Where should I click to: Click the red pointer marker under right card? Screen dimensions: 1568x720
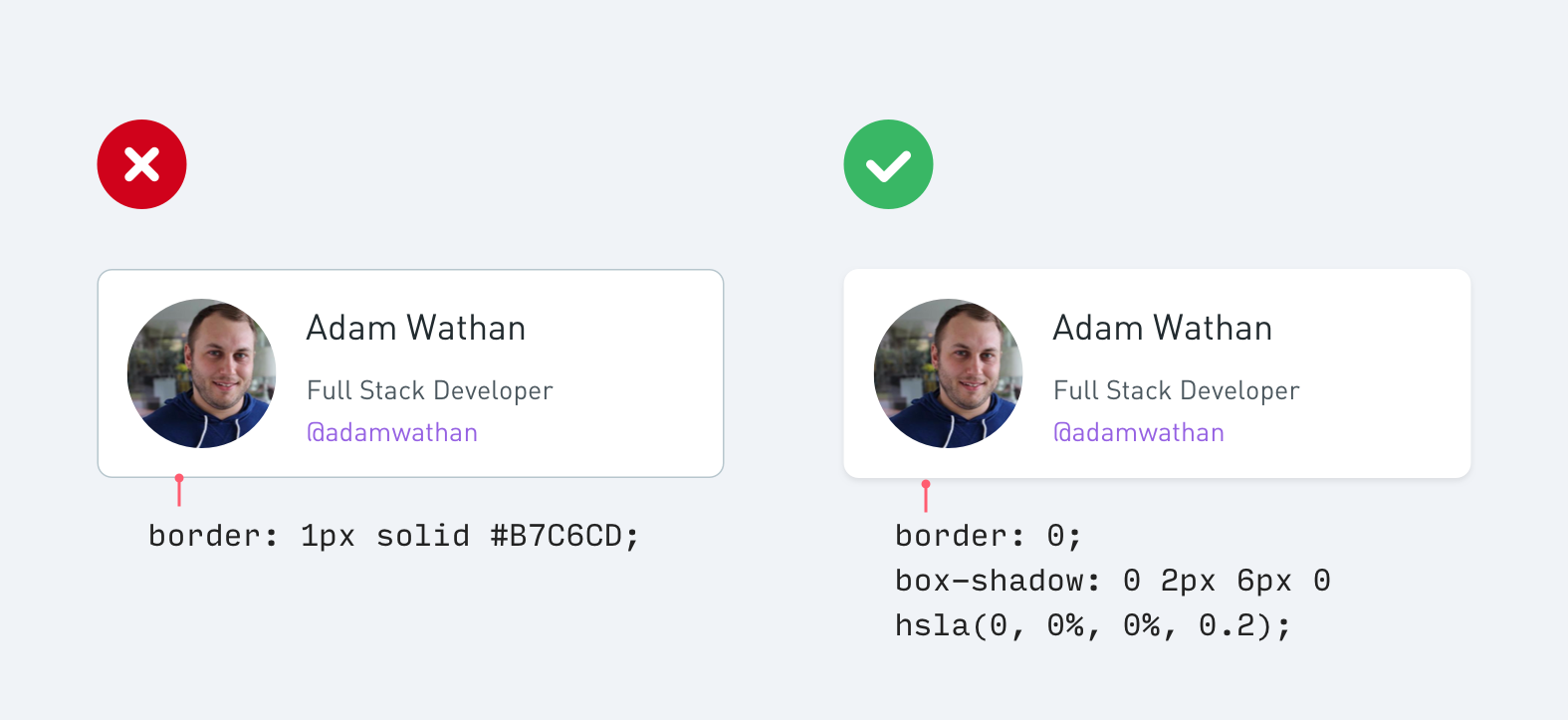click(x=926, y=496)
